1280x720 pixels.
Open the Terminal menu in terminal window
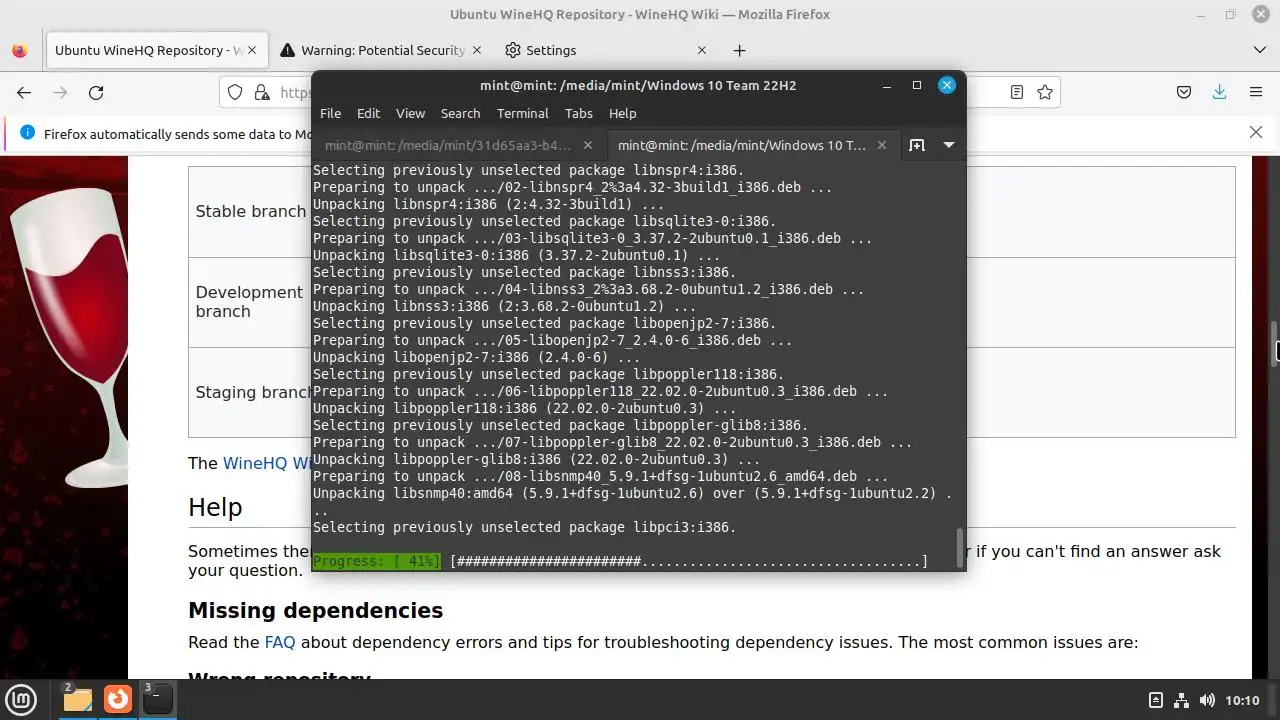click(x=522, y=113)
